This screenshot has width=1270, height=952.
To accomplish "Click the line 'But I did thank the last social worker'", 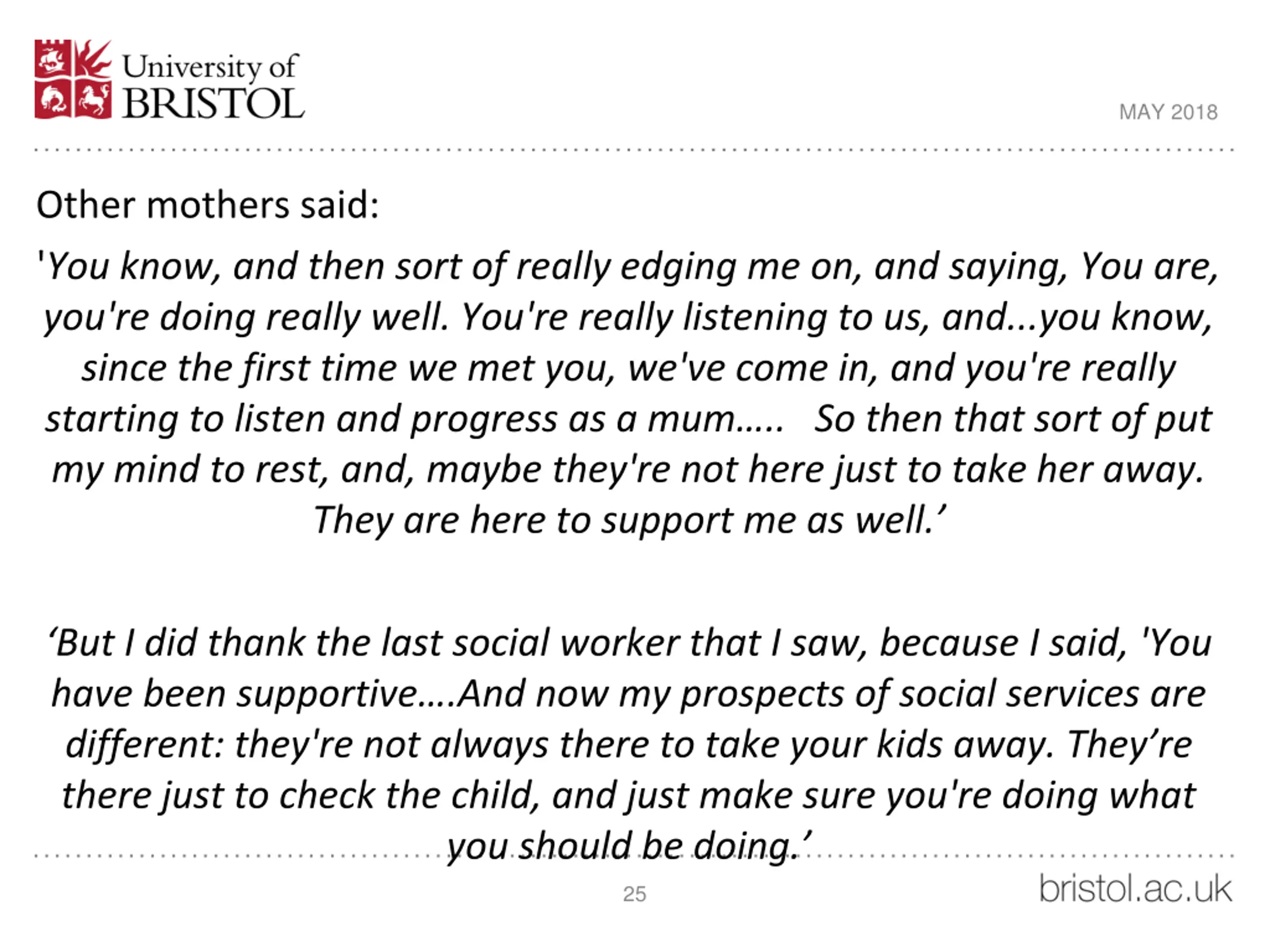I will (x=630, y=643).
